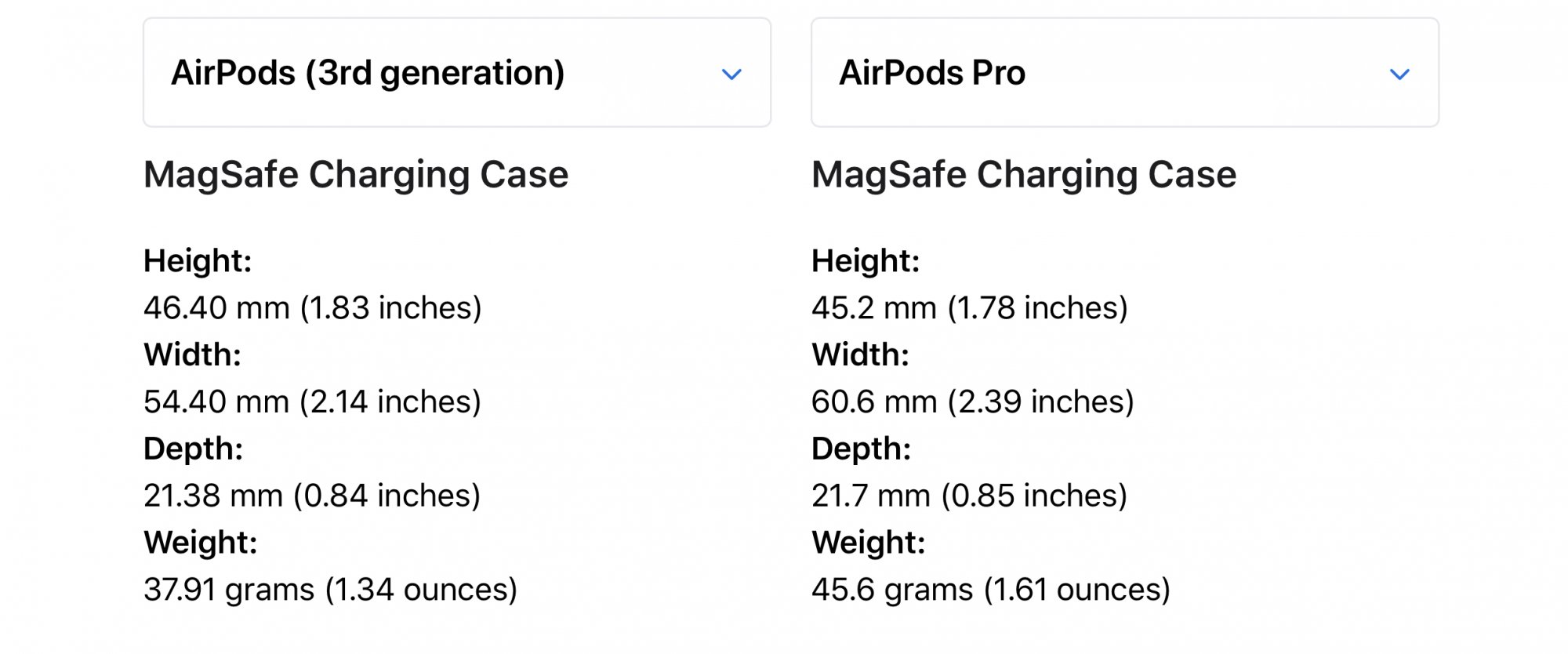Click the 54.40 mm (2.14 inches) width value

point(312,401)
